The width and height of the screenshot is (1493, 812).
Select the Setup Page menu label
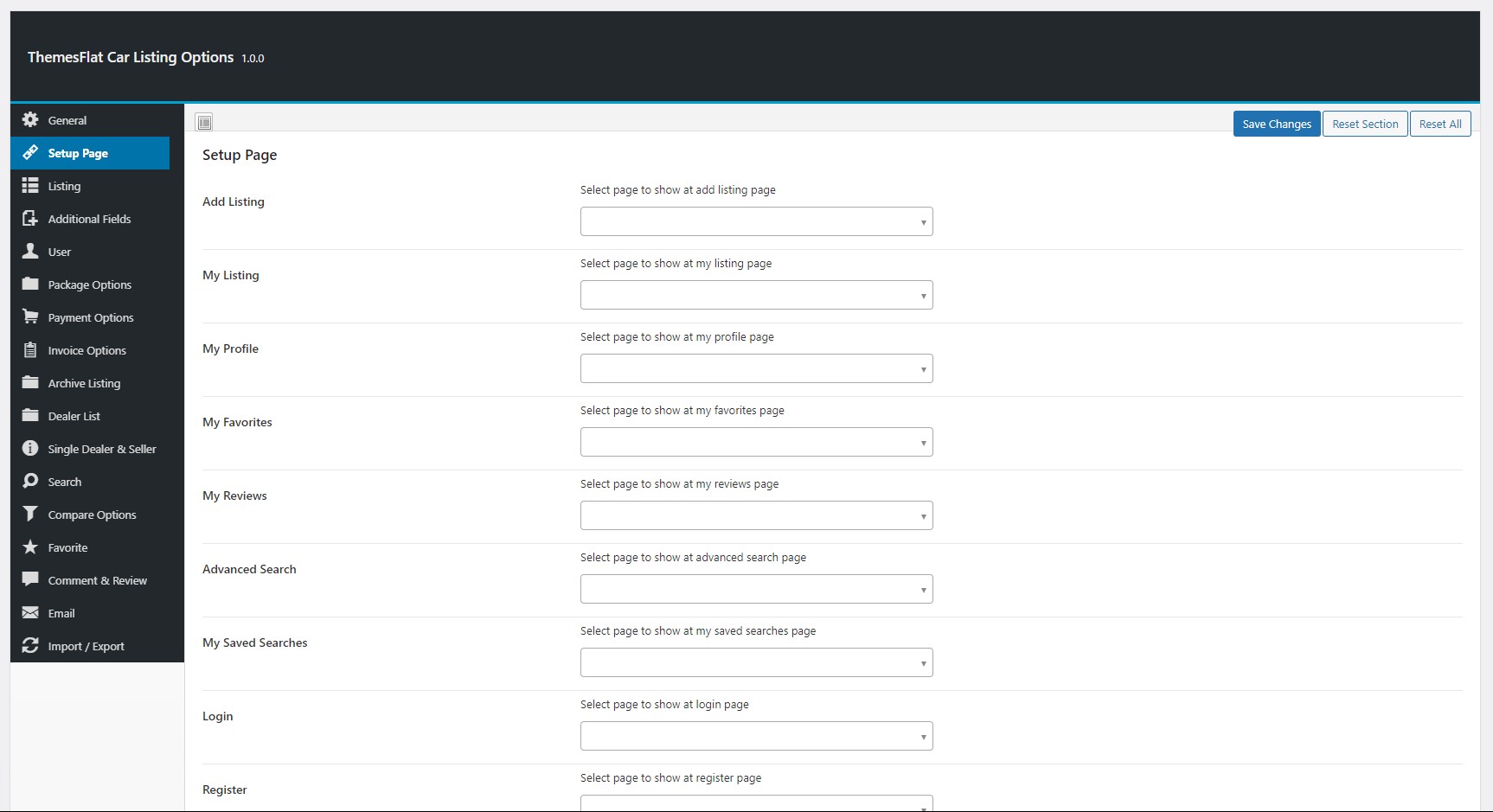(78, 153)
